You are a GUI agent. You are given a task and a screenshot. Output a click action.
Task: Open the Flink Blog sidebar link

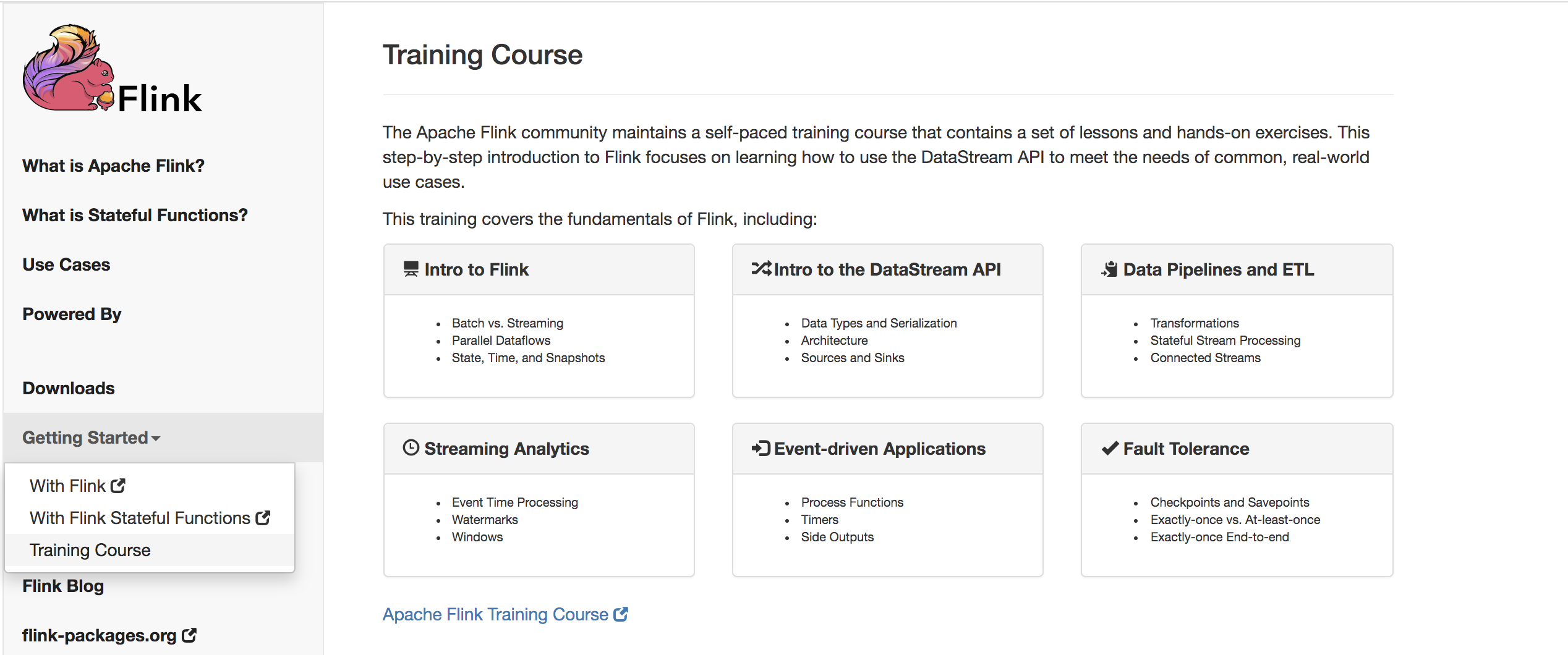tap(63, 586)
